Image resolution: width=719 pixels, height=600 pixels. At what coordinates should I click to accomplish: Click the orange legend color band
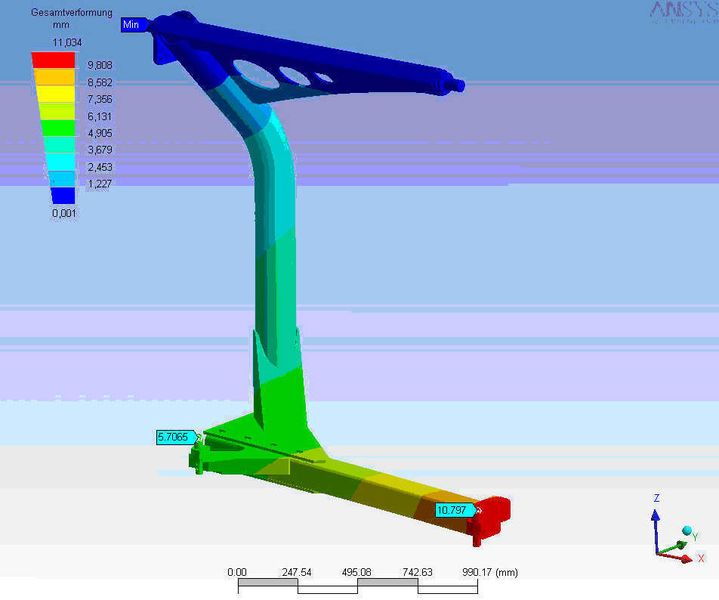tap(55, 77)
